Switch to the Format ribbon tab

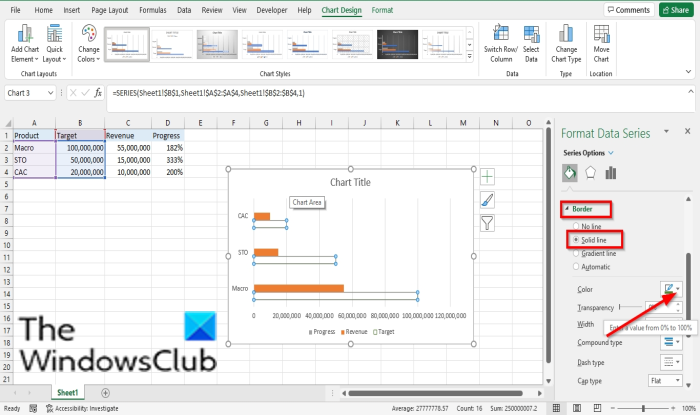382,10
